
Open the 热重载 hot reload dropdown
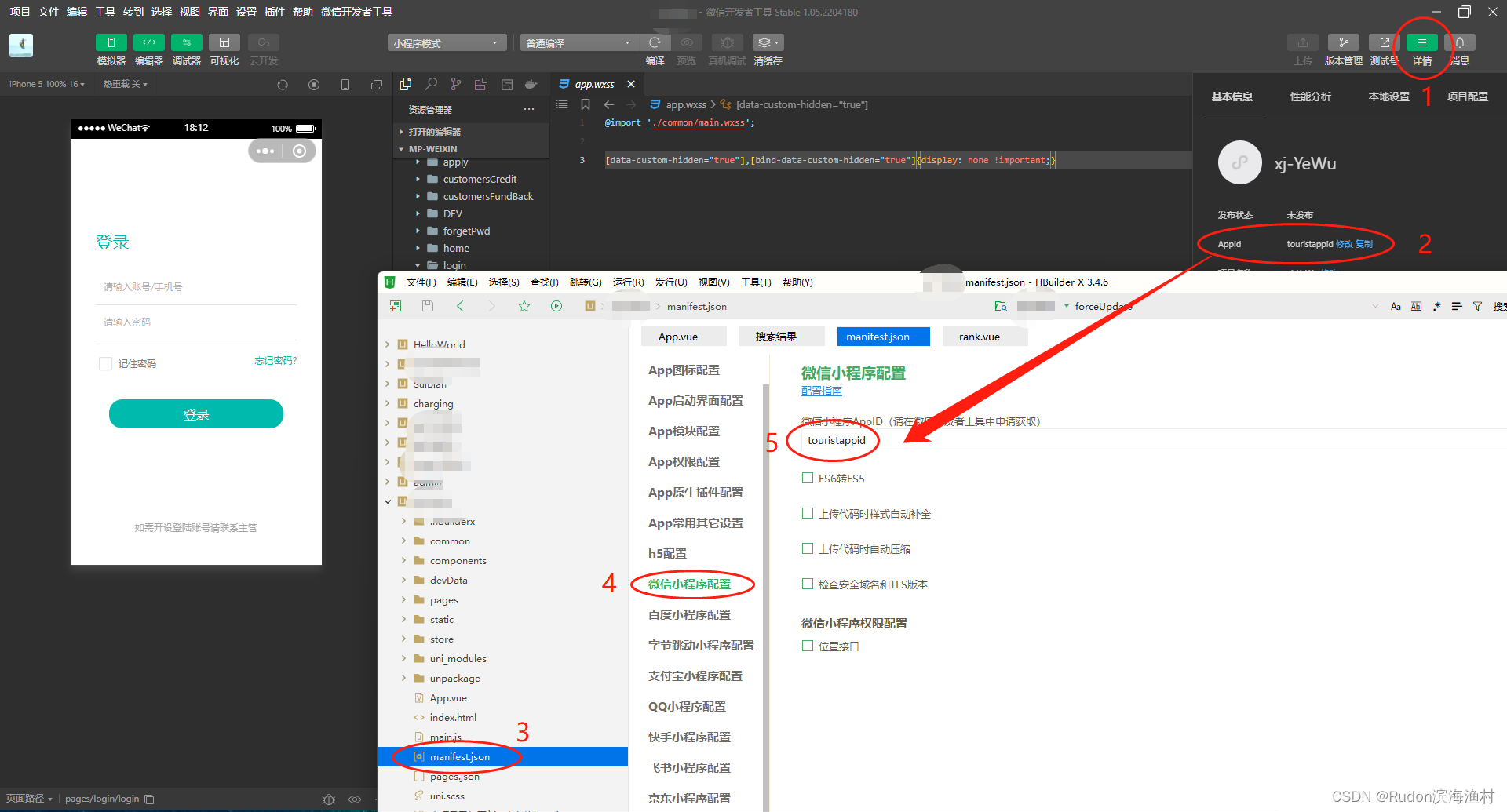point(125,84)
